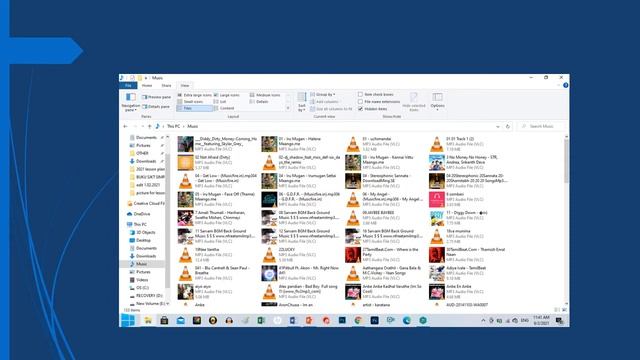This screenshot has height=360, width=640.
Task: Open Excel from the taskbar
Action: [x=261, y=321]
